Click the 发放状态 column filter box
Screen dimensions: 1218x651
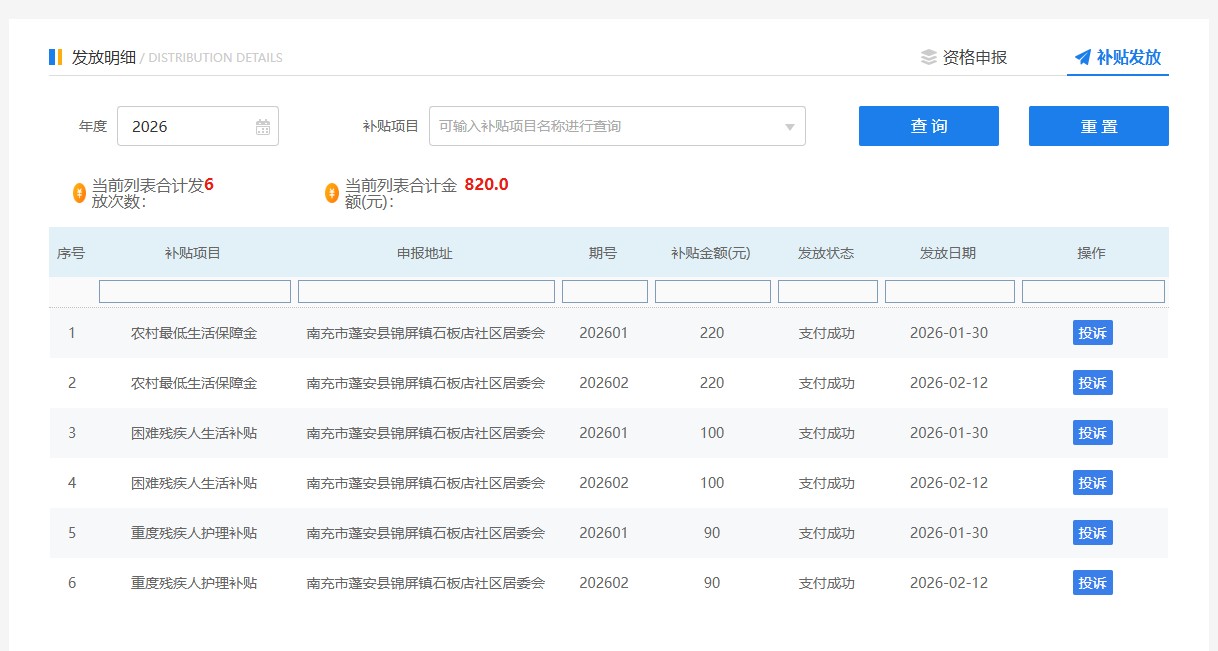(x=827, y=291)
